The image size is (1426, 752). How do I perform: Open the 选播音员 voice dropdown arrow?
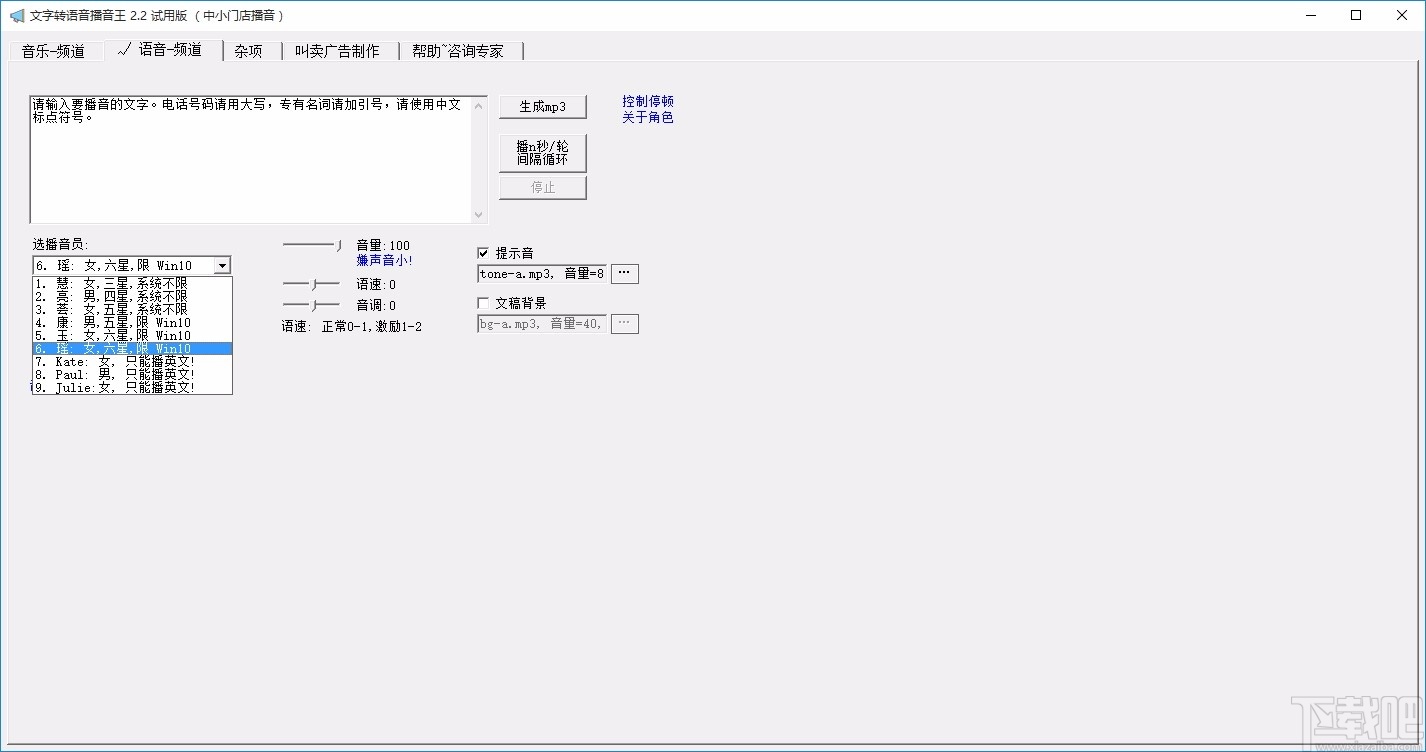(x=223, y=264)
